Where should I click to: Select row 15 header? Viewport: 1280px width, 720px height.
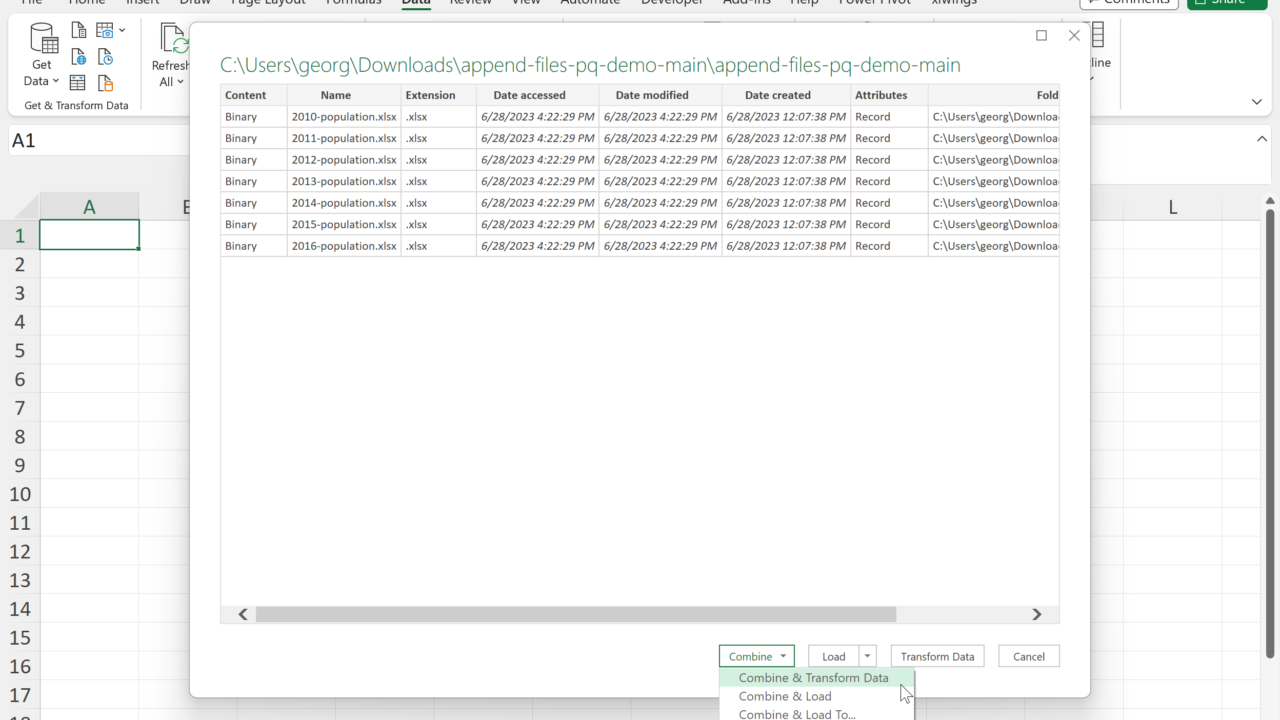pos(19,638)
